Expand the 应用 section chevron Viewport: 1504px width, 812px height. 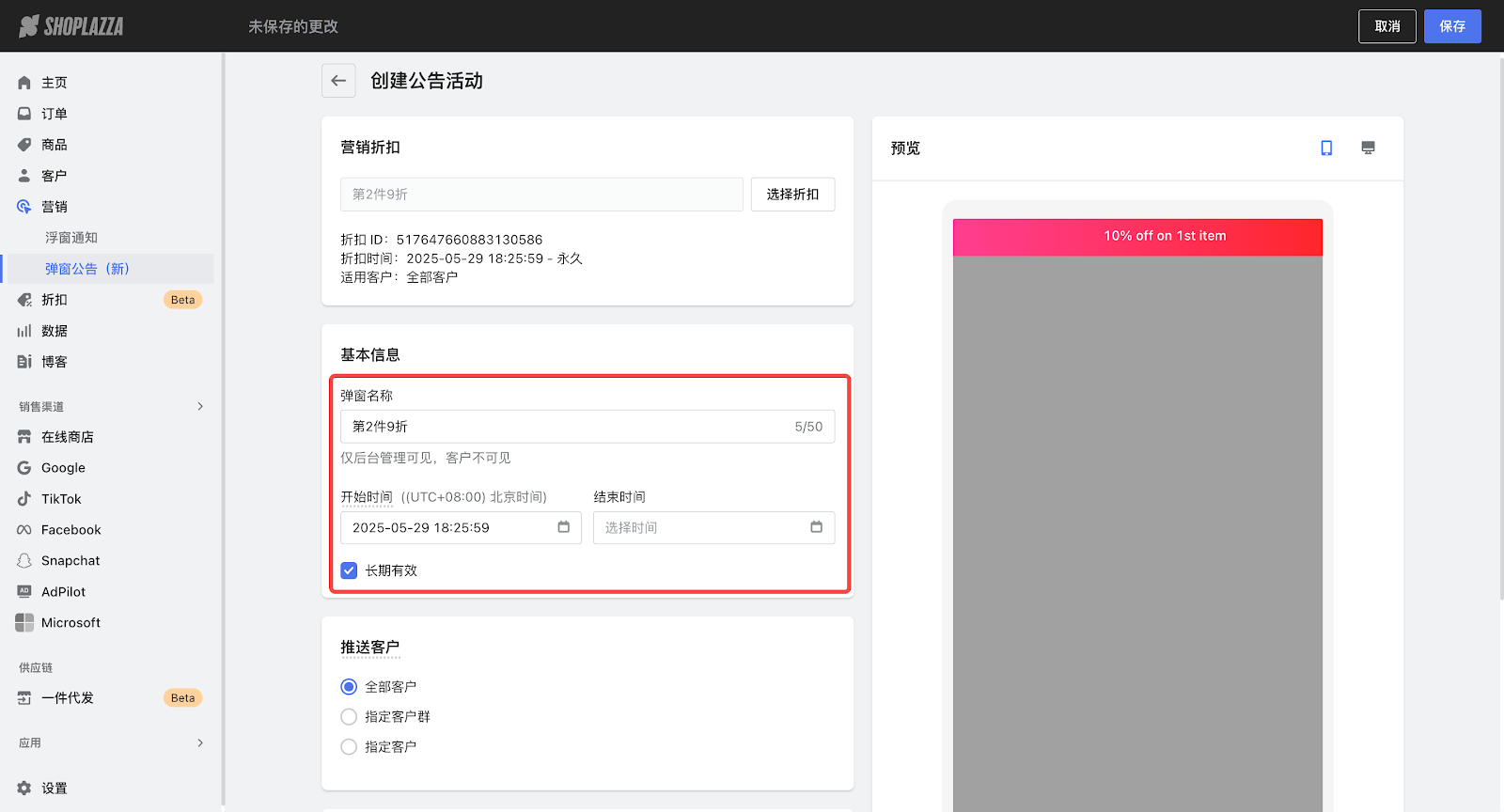point(200,742)
